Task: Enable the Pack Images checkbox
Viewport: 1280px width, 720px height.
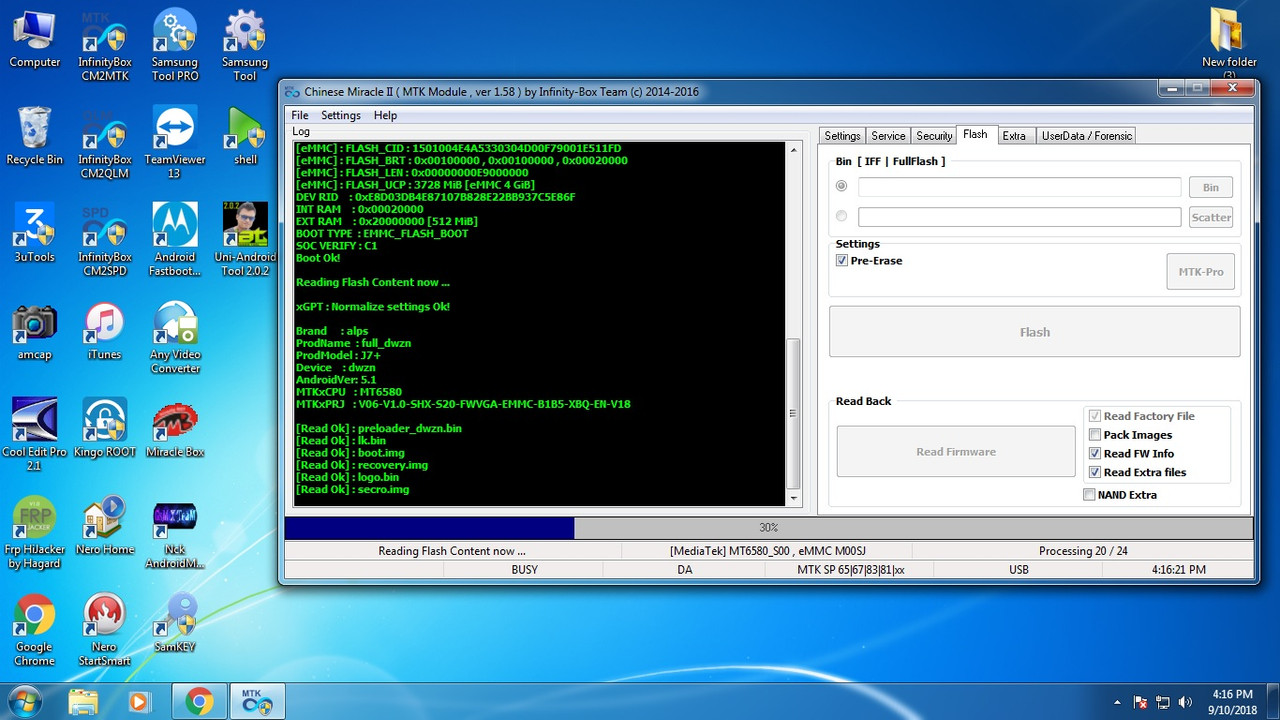Action: click(1095, 435)
